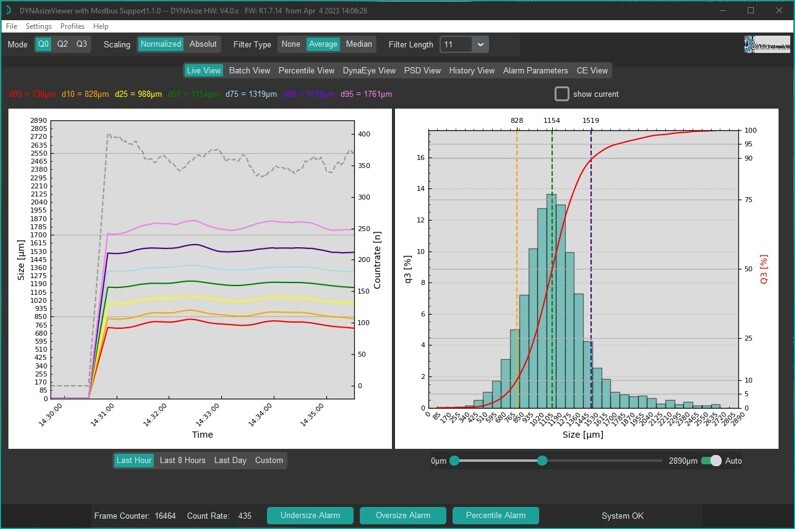Click the Percentile Alarm button
Image resolution: width=795 pixels, height=529 pixels.
click(x=495, y=515)
